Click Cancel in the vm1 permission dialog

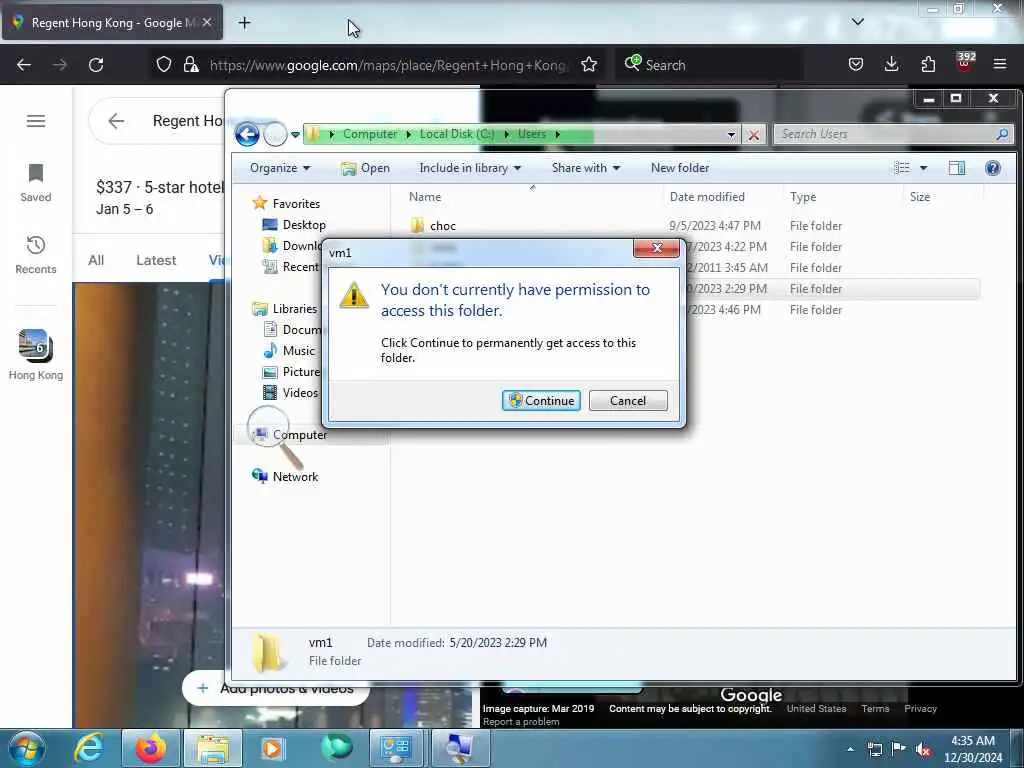point(628,400)
